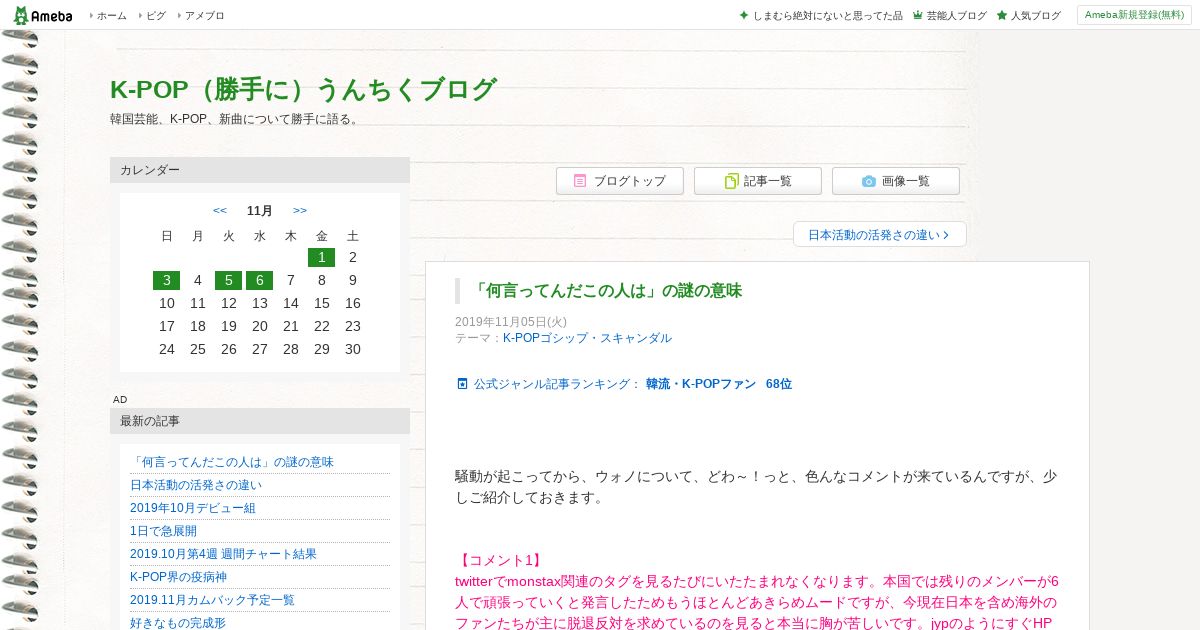Click Ameba新規登録(無料) button
The image size is (1200, 630).
tap(1134, 15)
